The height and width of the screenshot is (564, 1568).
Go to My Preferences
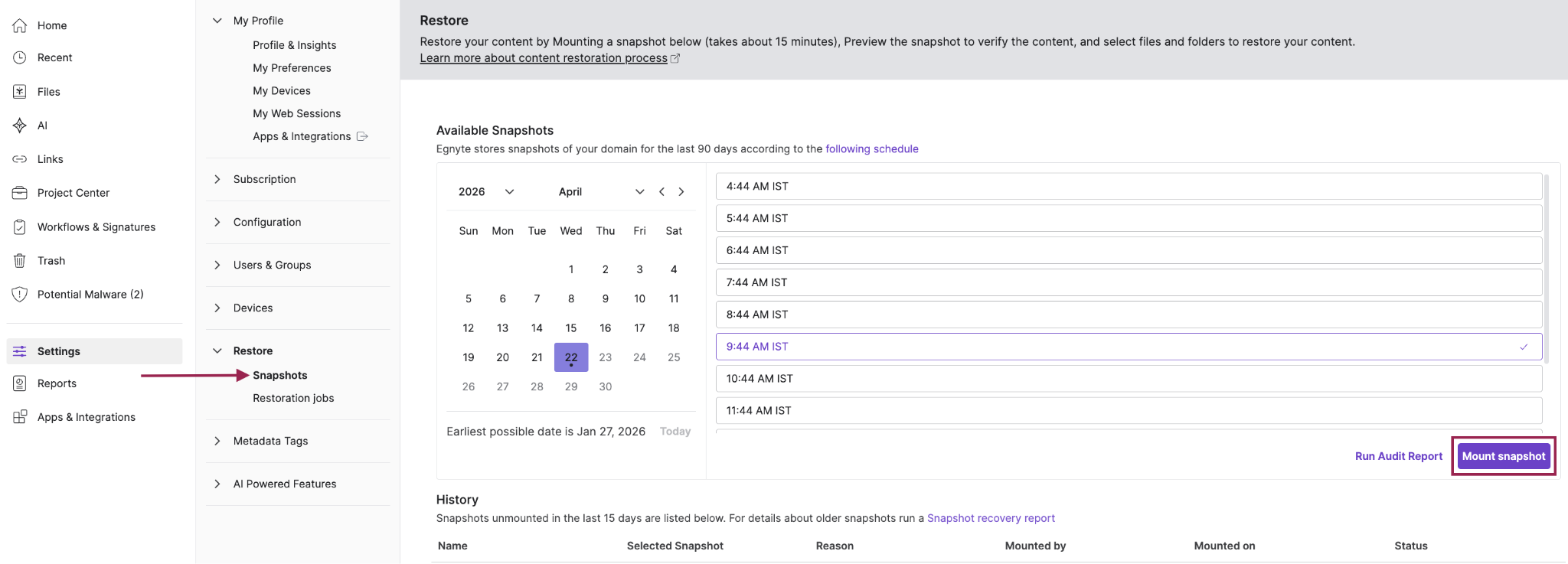(292, 68)
